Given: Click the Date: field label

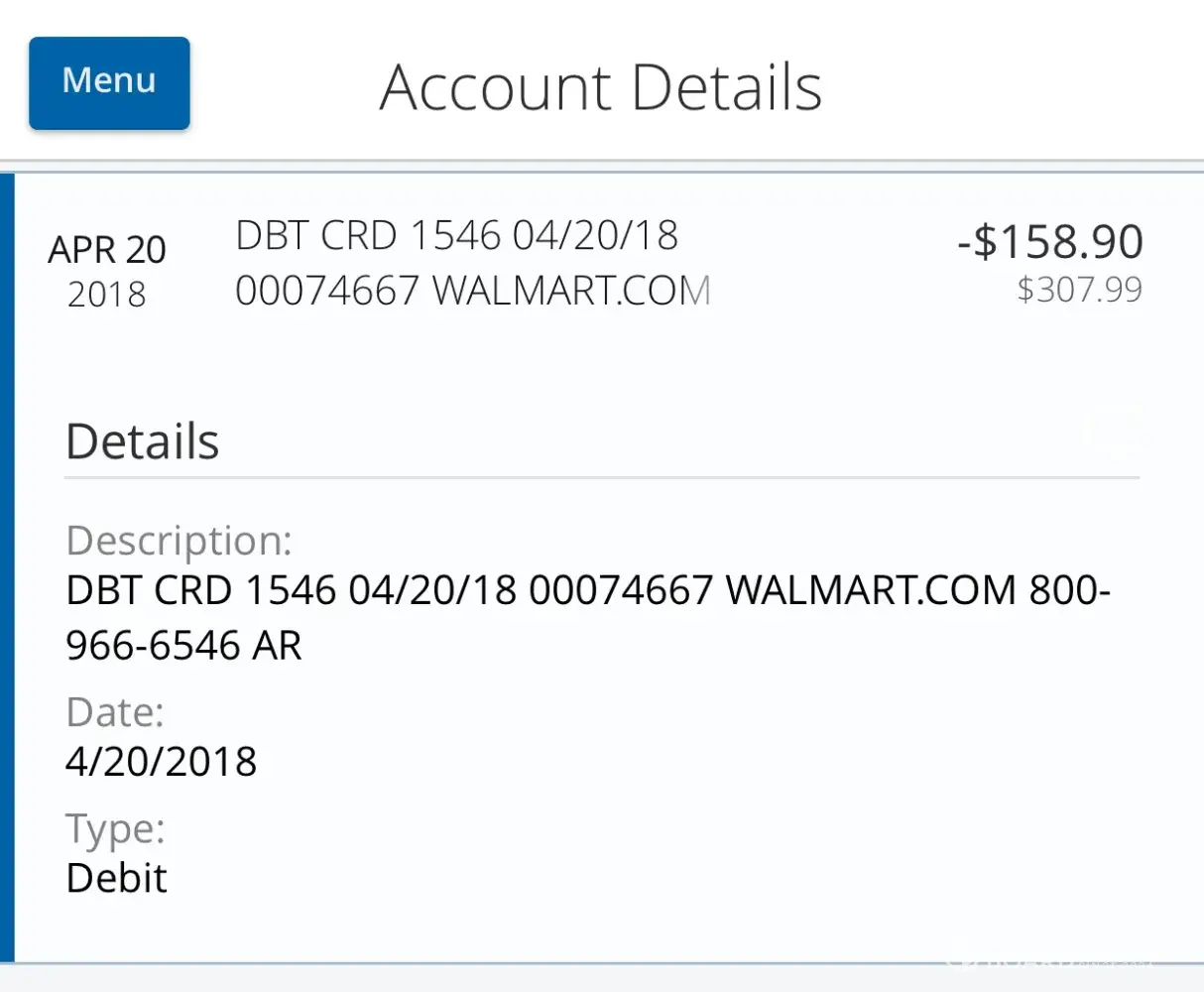Looking at the screenshot, I should point(115,712).
